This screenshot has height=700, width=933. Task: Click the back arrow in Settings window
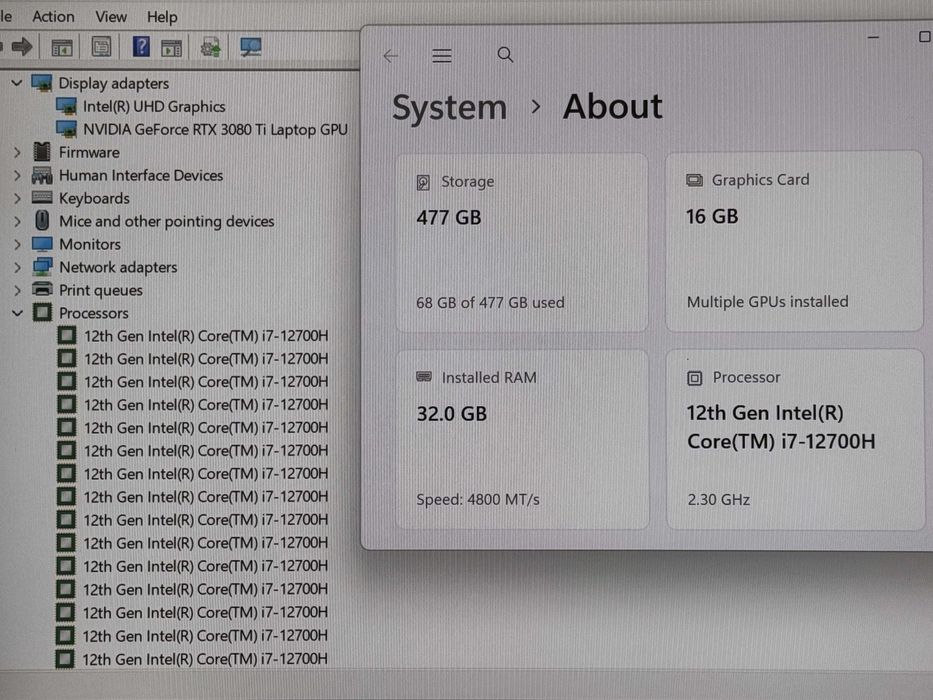390,56
